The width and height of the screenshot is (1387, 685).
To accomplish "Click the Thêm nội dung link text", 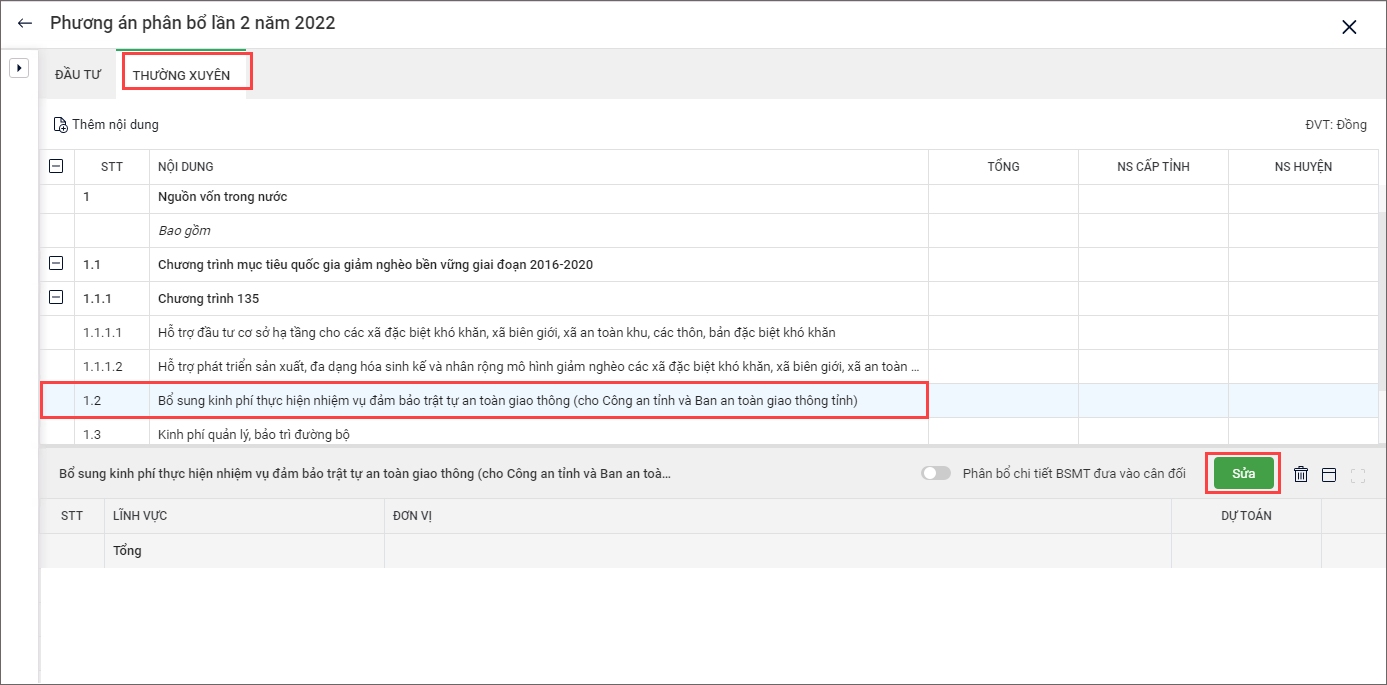I will [x=115, y=125].
